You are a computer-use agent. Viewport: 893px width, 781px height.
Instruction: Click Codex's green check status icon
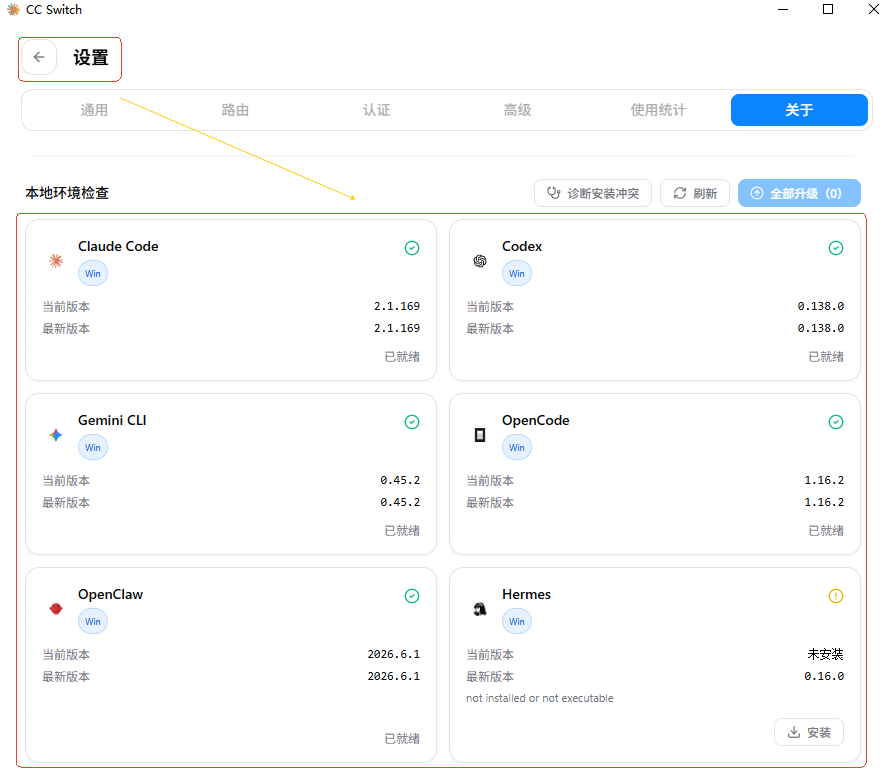pos(835,248)
